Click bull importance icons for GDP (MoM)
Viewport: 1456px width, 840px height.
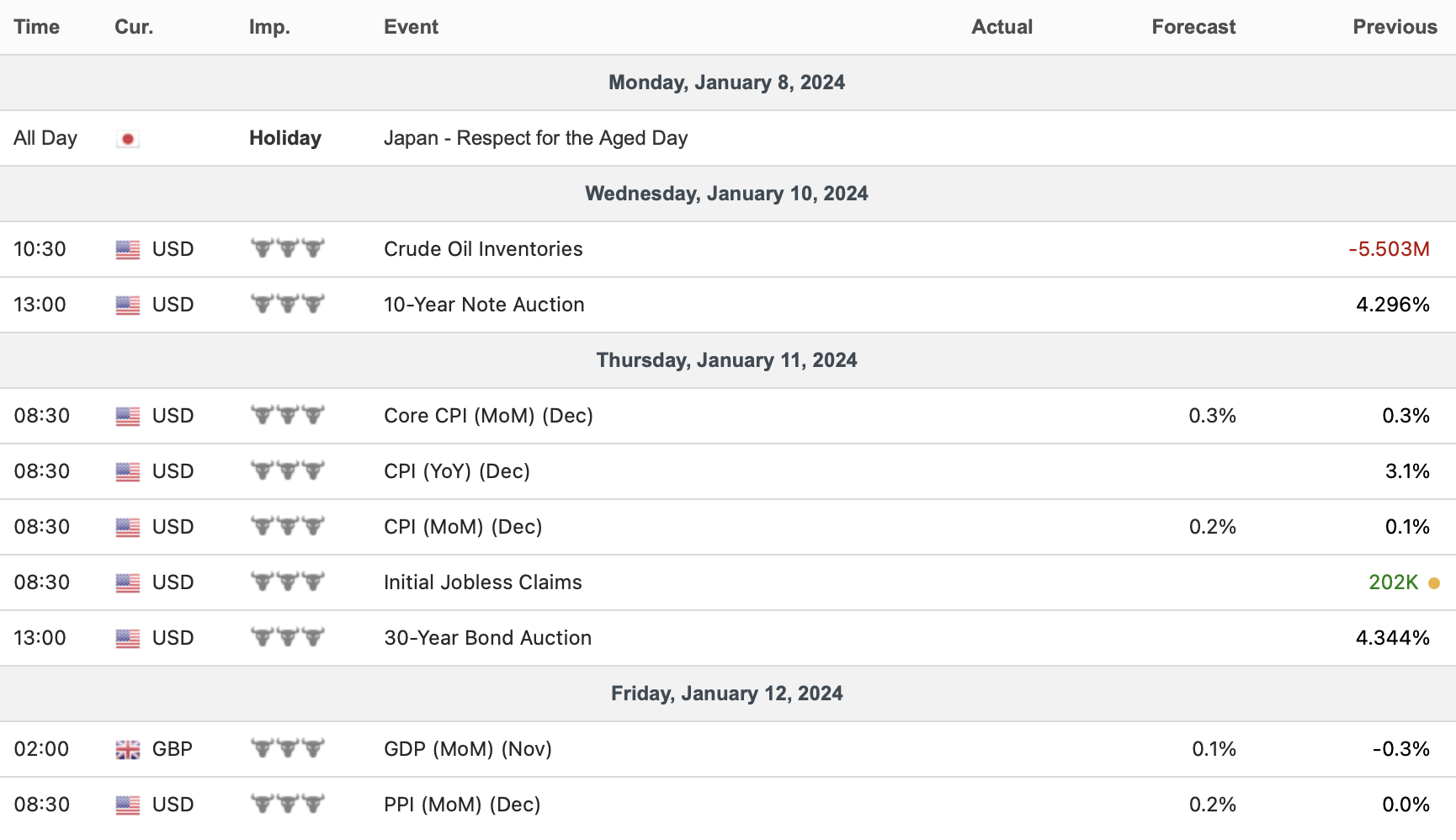287,749
